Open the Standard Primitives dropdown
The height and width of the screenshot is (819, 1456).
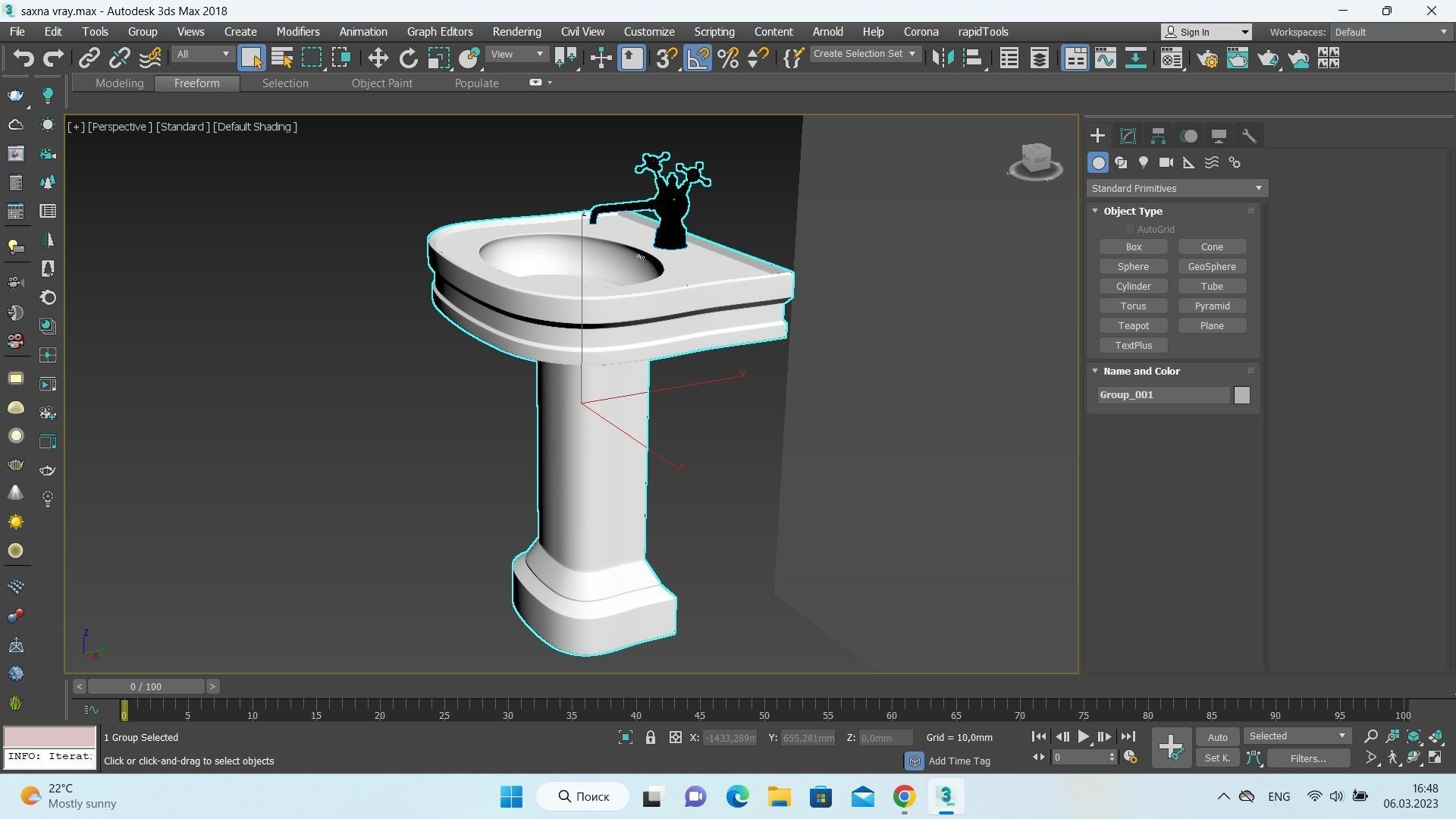pos(1176,188)
